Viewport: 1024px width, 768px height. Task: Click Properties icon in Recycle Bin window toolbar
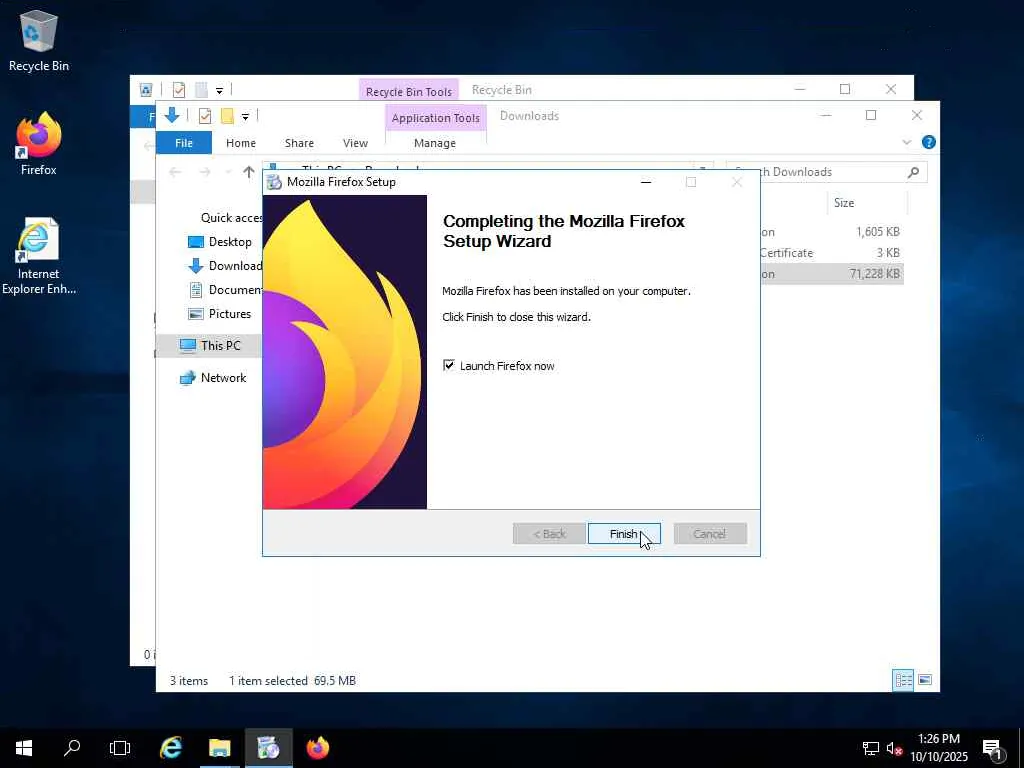[x=179, y=90]
